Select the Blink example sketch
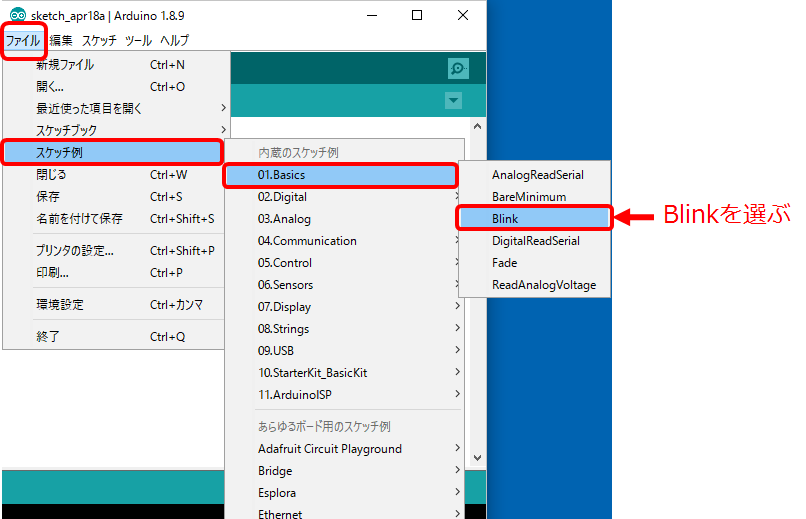 pos(535,219)
